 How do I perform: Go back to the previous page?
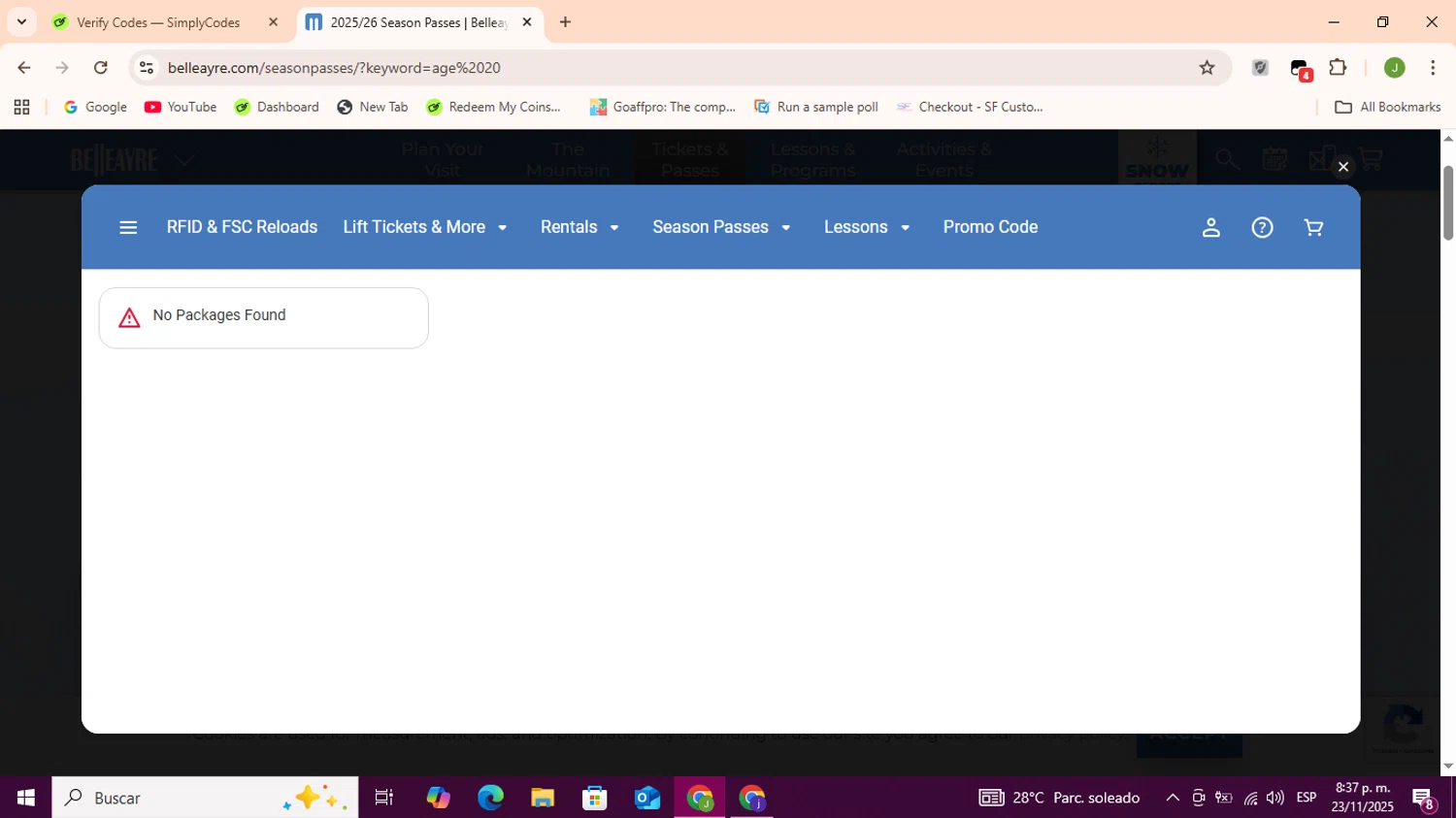24,68
